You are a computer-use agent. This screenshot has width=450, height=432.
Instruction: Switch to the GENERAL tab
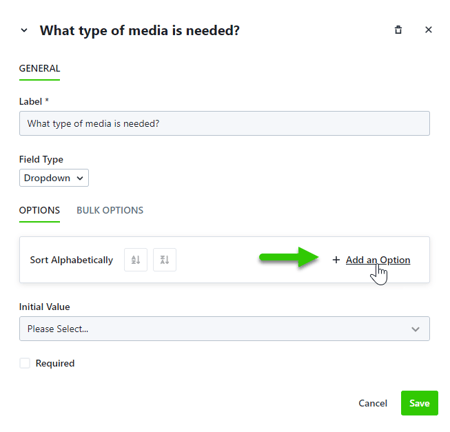point(39,69)
